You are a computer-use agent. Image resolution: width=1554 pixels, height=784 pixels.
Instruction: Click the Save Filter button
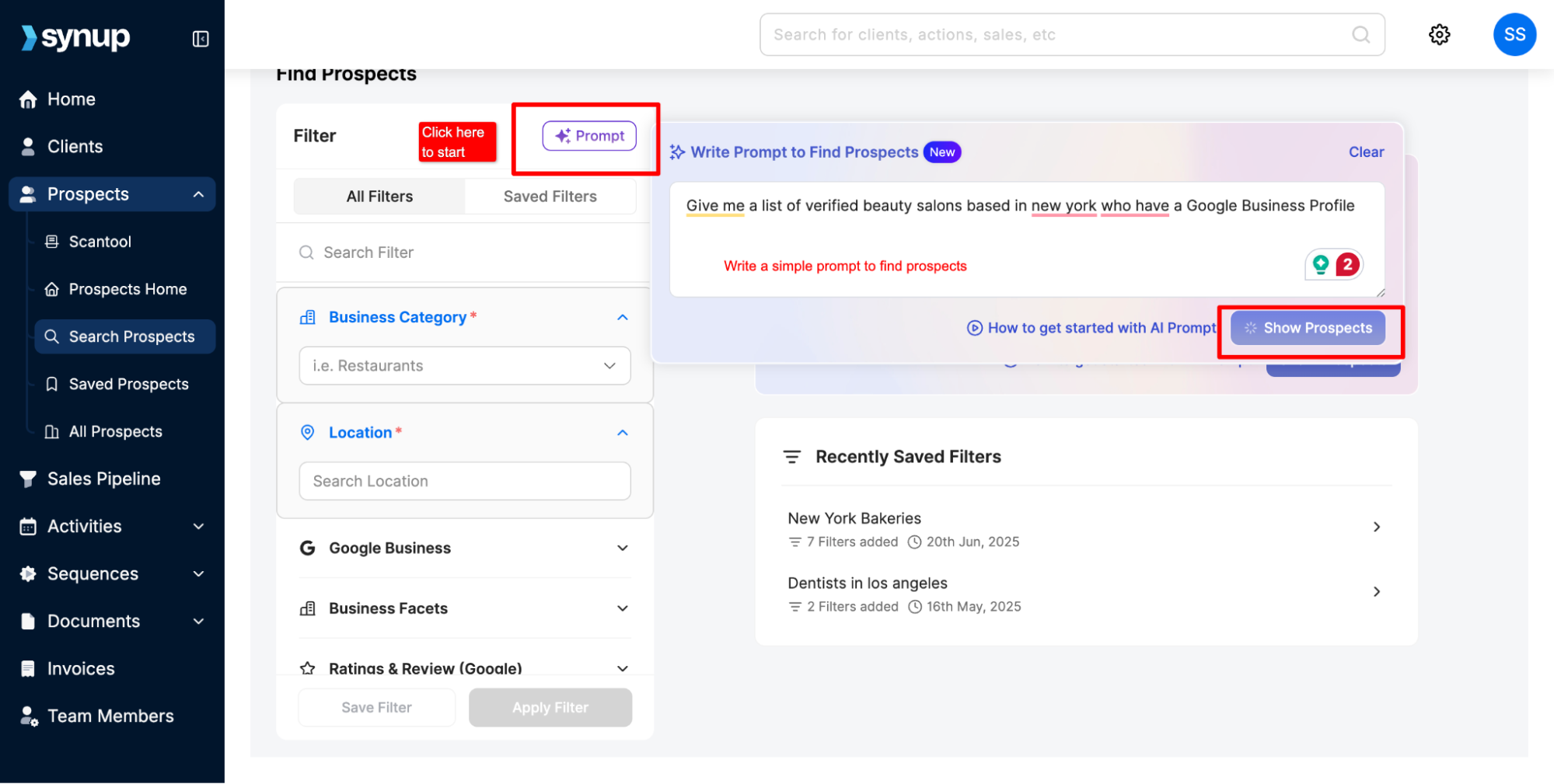[x=376, y=707]
